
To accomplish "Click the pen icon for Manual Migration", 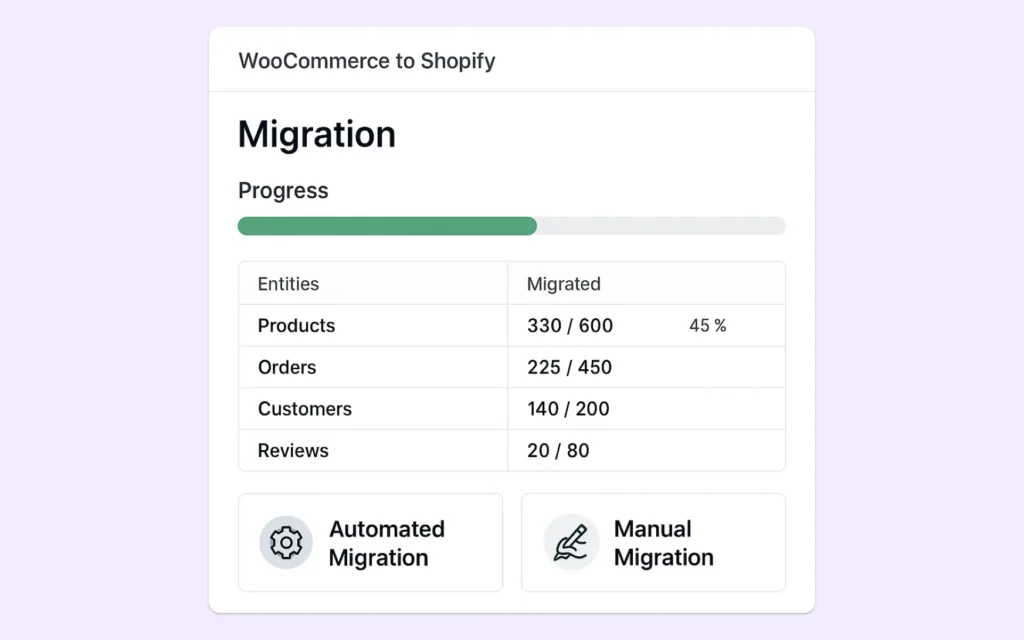I will pos(571,542).
